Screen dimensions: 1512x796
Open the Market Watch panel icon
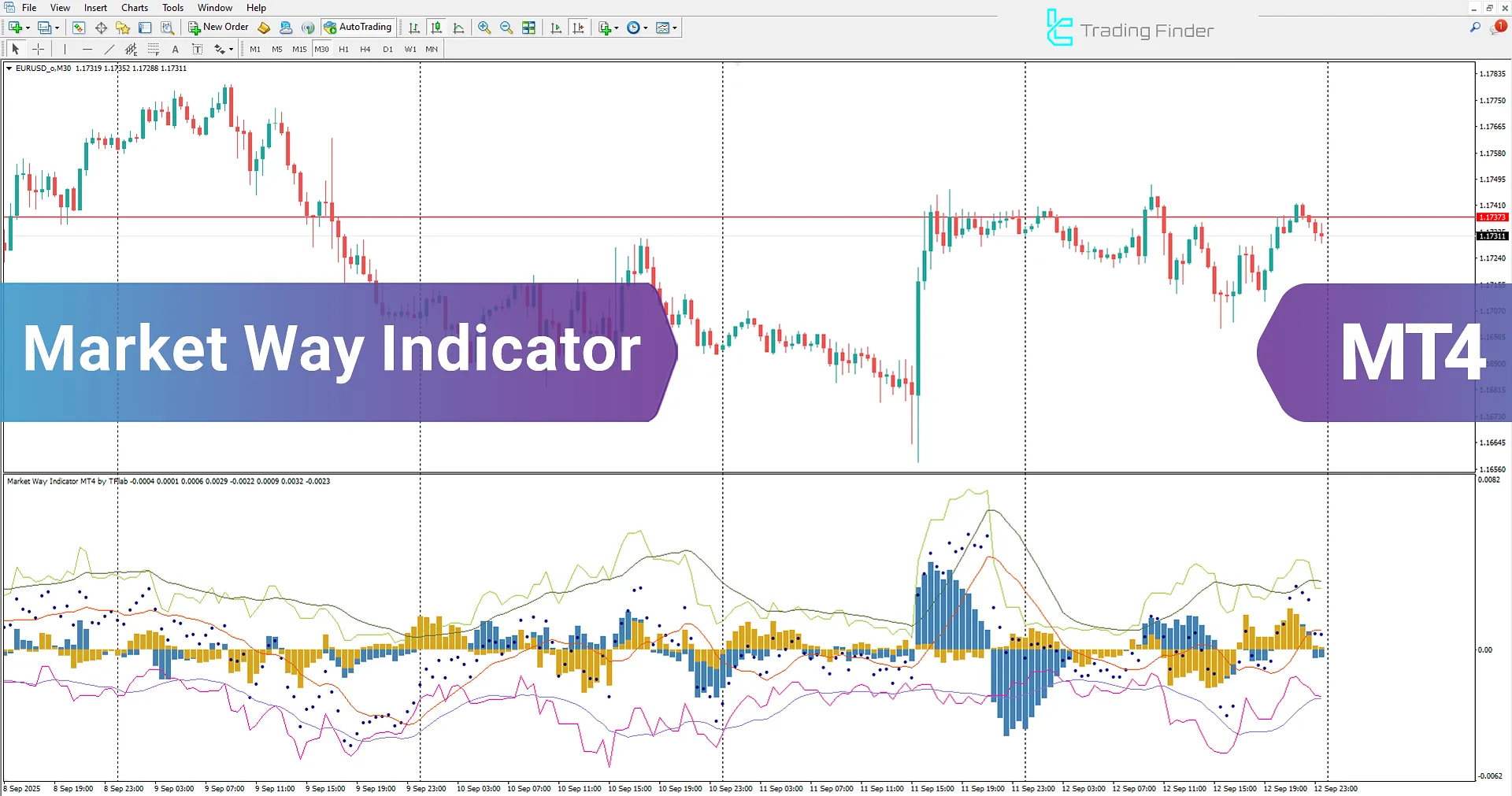[x=79, y=28]
